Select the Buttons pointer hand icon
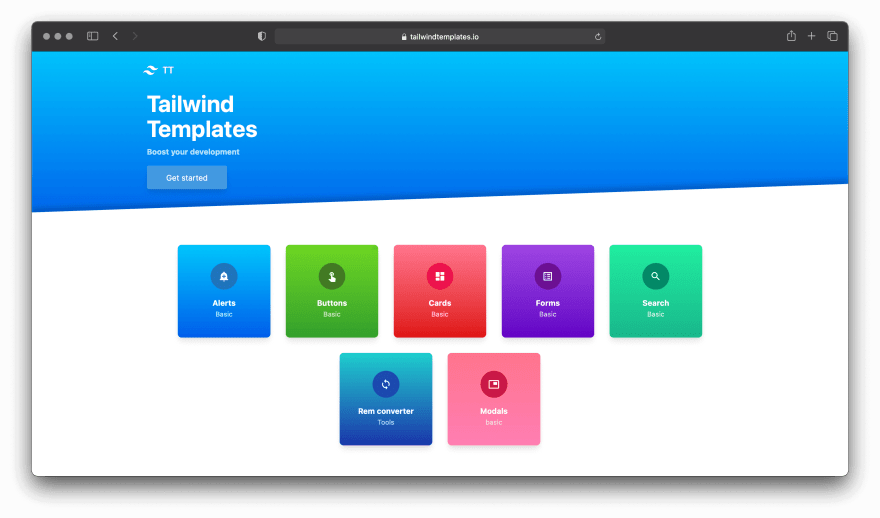 332,276
